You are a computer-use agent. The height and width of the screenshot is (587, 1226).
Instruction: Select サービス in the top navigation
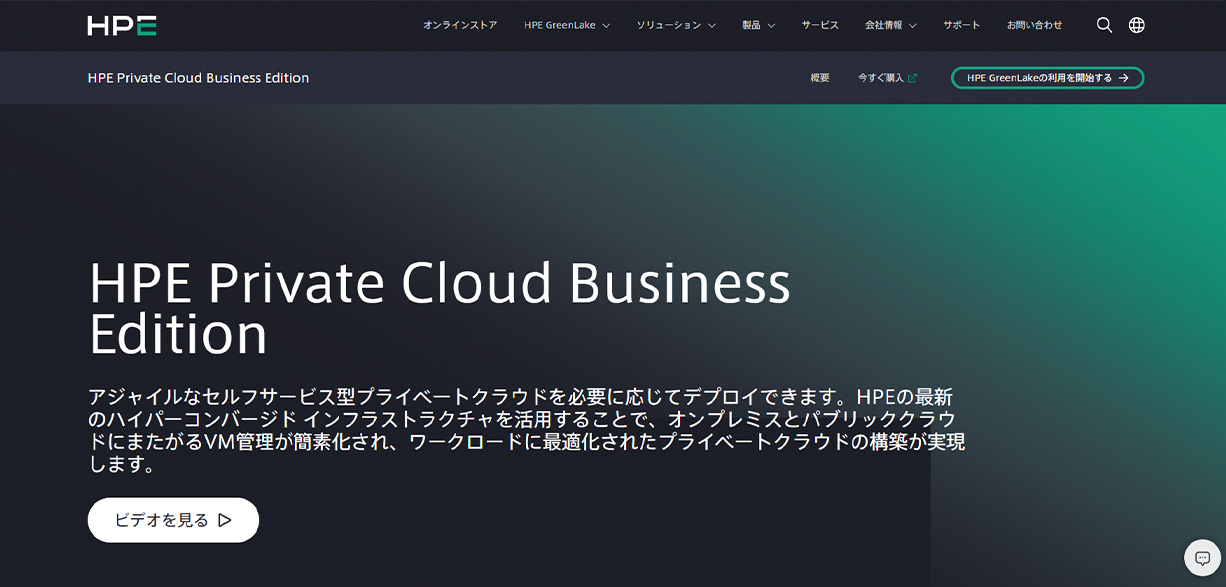tap(820, 26)
